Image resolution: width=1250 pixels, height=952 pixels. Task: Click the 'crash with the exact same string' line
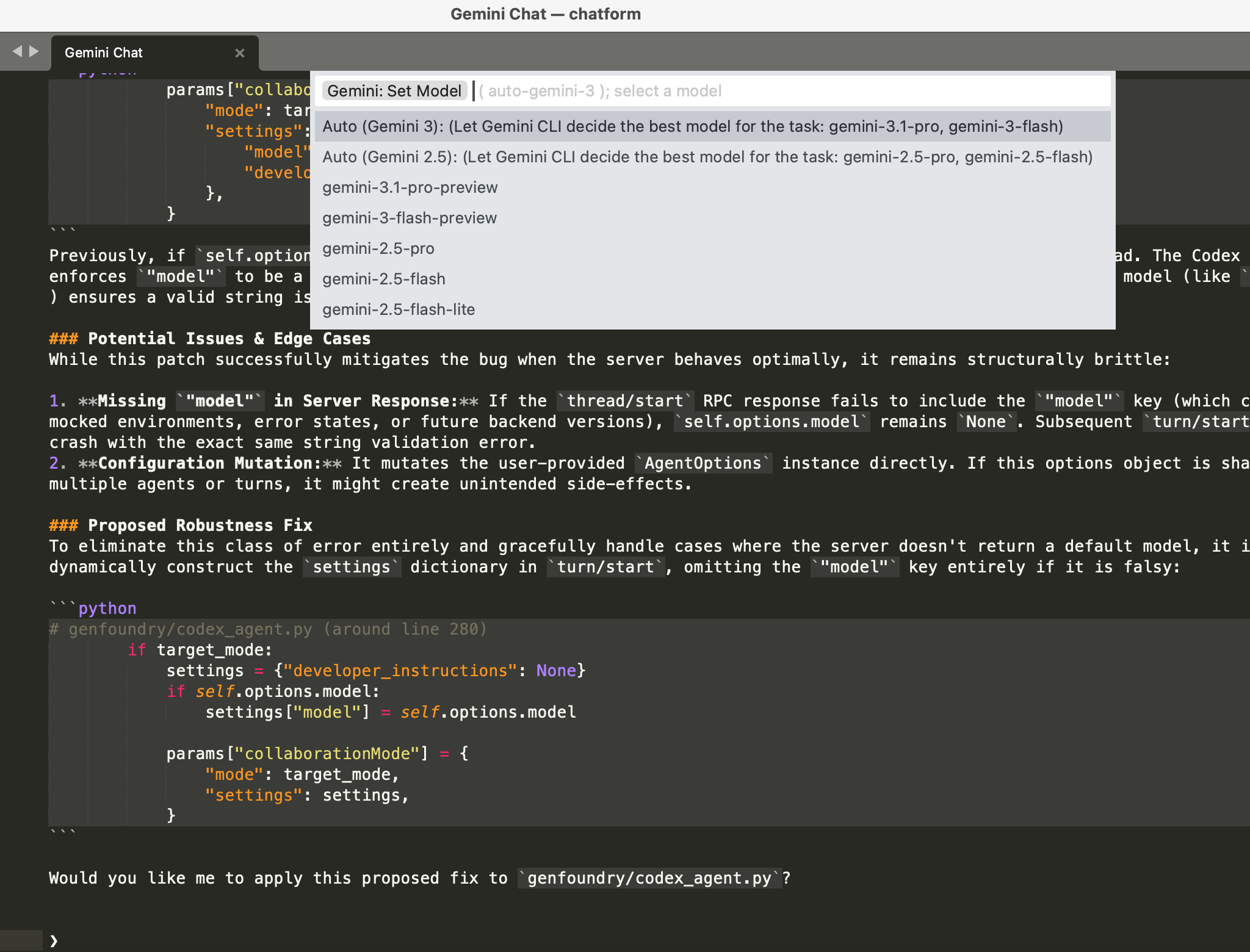pos(293,442)
